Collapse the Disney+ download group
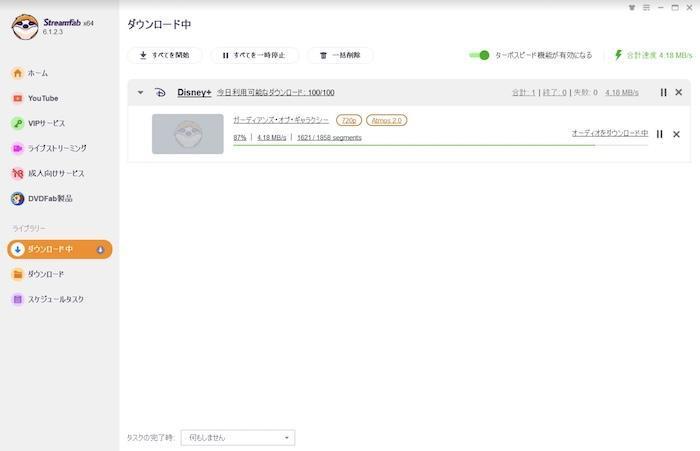The height and width of the screenshot is (451, 700). coord(140,92)
